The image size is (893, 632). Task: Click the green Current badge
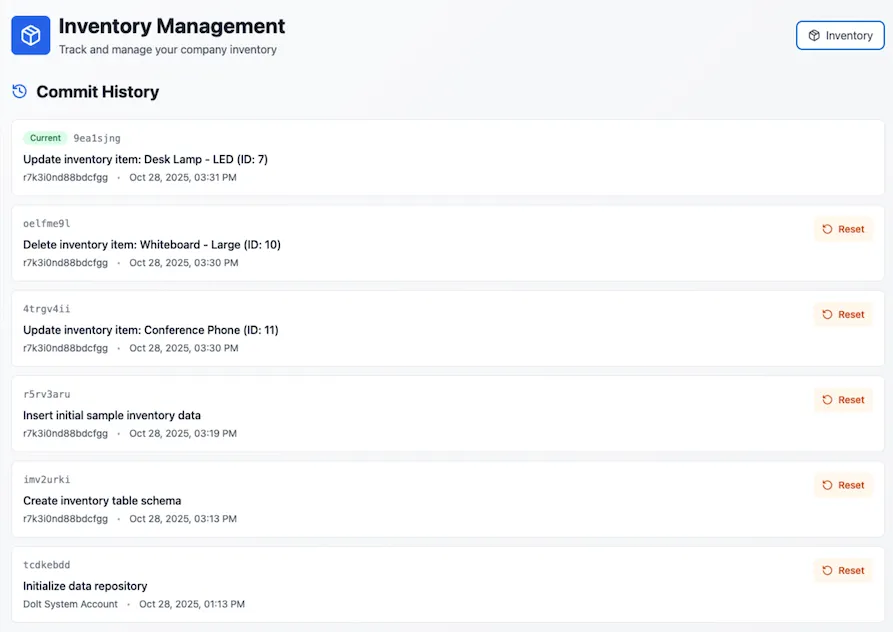[44, 137]
